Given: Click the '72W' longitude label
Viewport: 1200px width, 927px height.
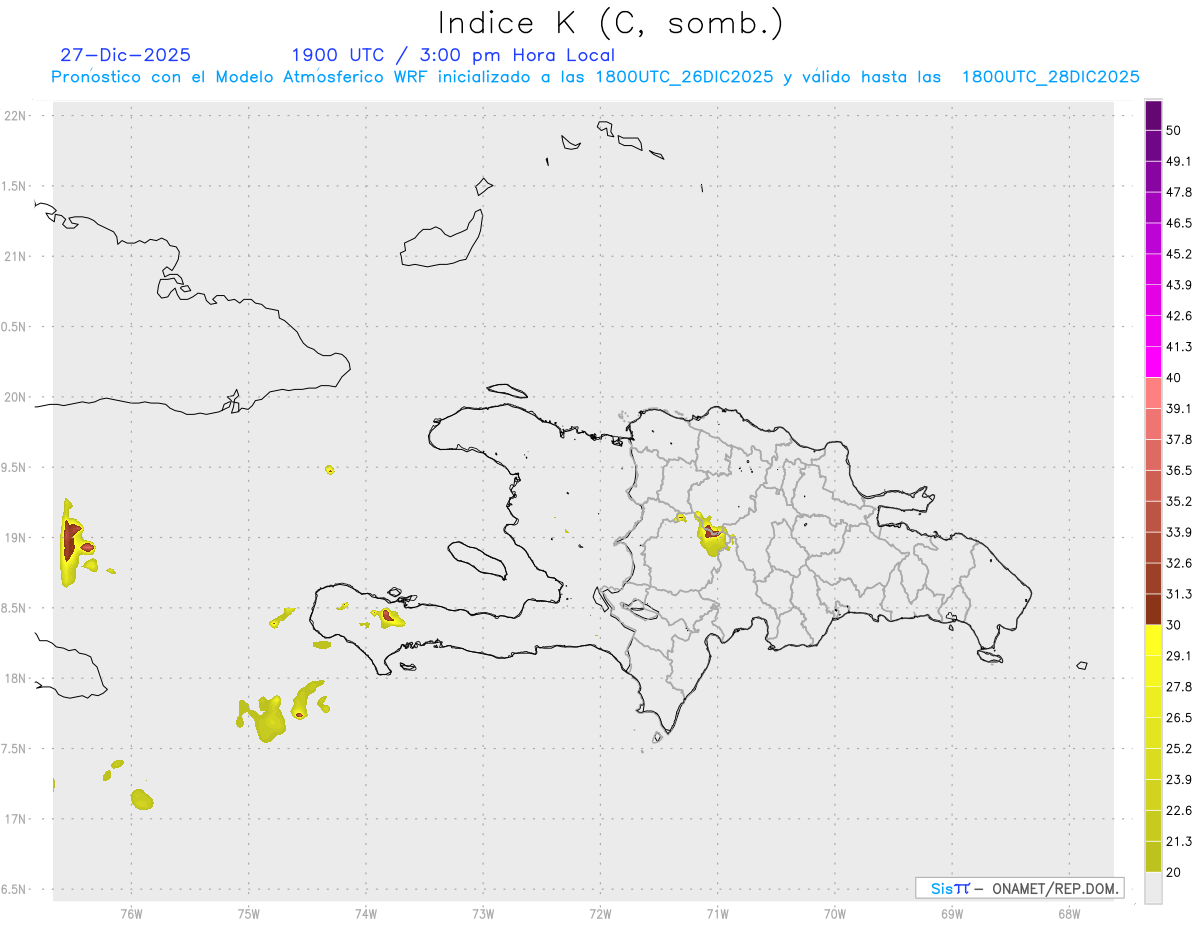Looking at the screenshot, I should [600, 914].
